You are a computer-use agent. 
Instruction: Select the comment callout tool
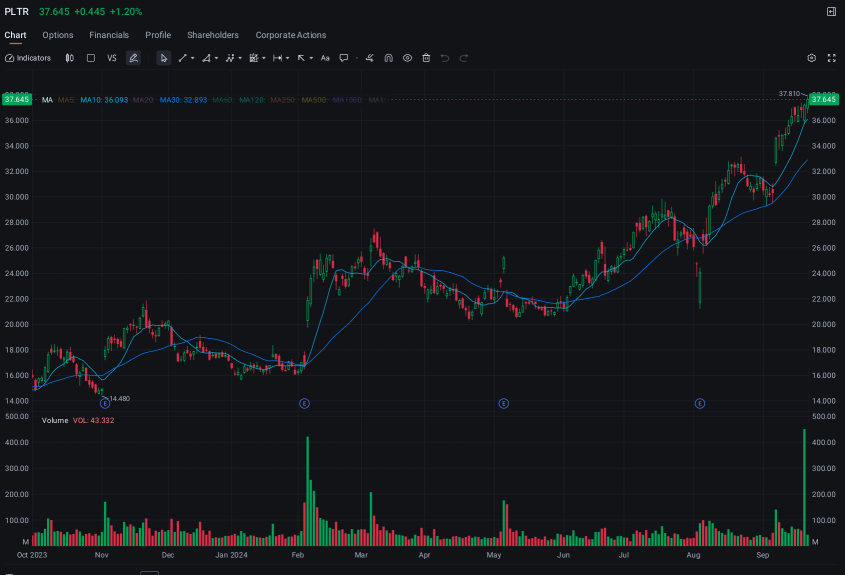pos(343,58)
